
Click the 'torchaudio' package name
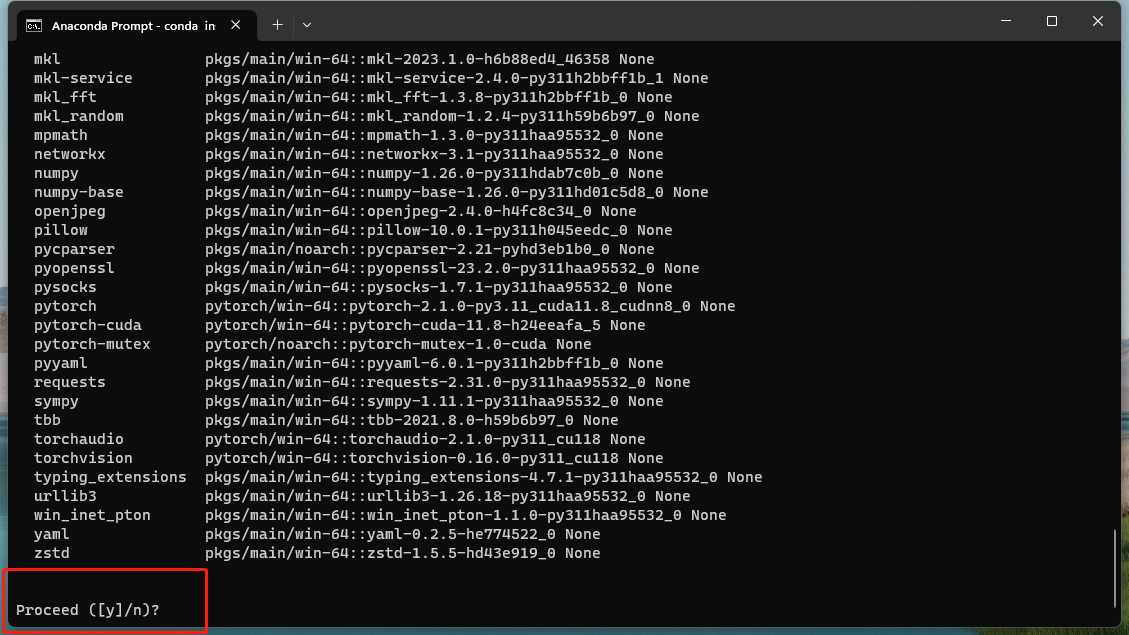(78, 439)
